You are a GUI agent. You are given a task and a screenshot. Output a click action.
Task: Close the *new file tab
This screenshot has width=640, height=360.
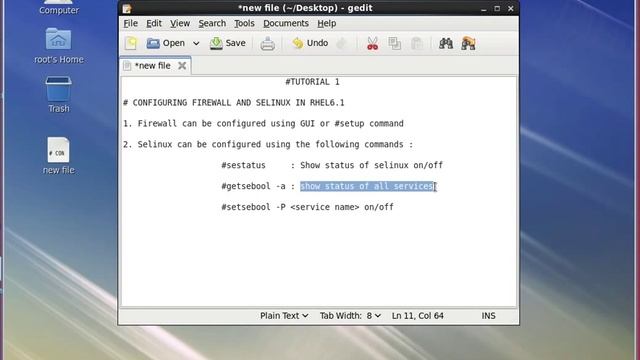coord(182,66)
